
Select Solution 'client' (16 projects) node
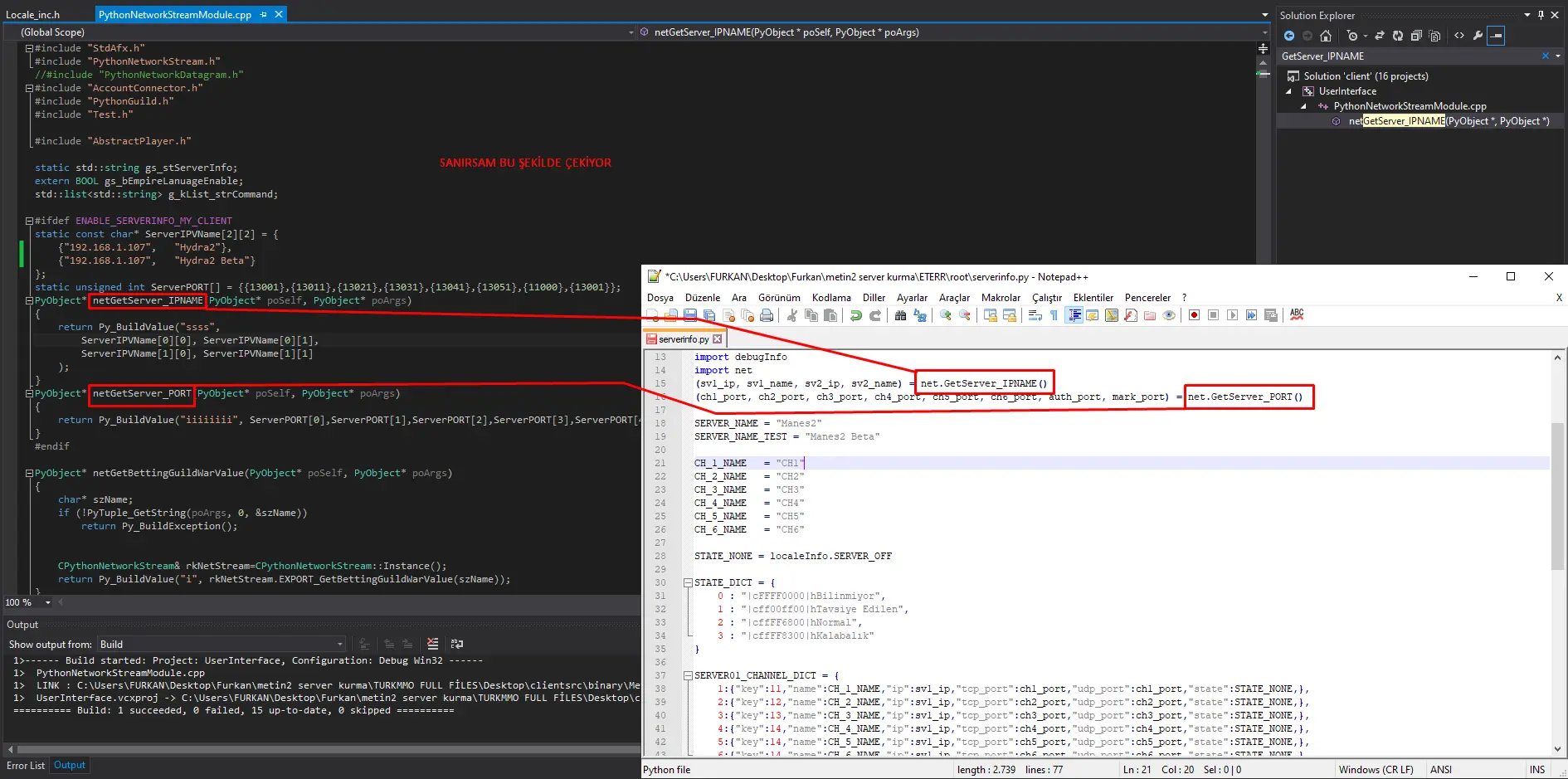pyautogui.click(x=1366, y=76)
